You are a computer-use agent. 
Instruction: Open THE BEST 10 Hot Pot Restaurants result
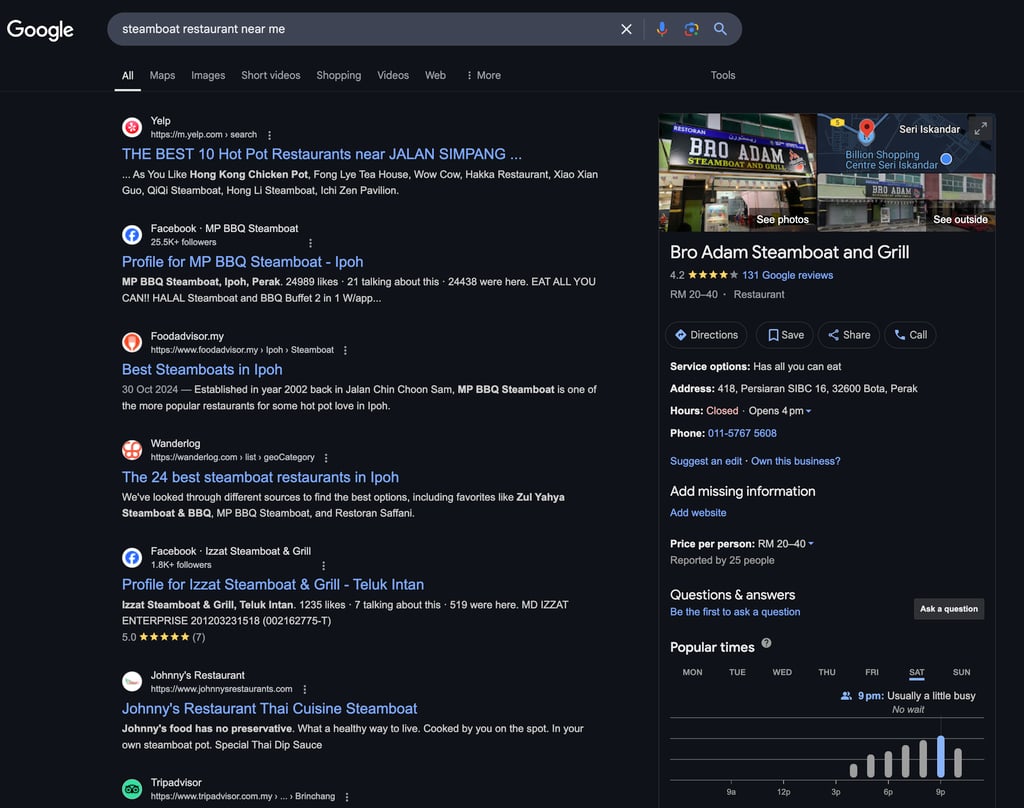(321, 154)
